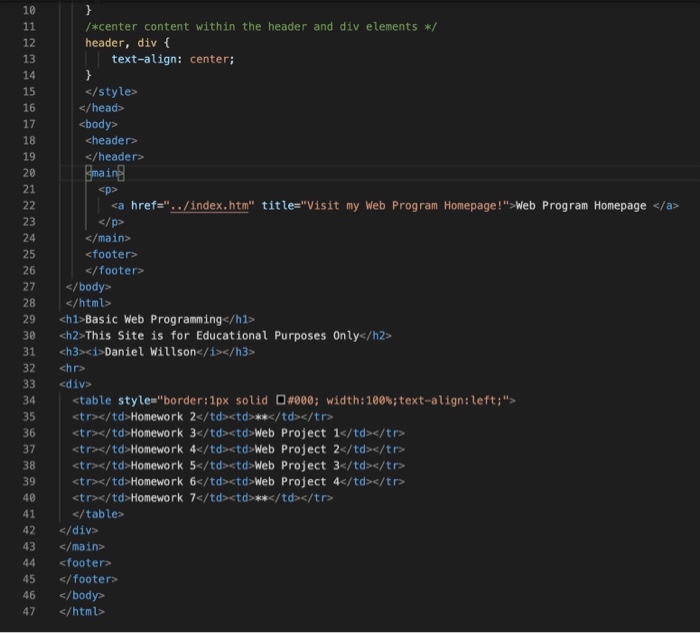Click the 'Homework 6' cell text
This screenshot has height=633, width=700.
pyautogui.click(x=163, y=482)
